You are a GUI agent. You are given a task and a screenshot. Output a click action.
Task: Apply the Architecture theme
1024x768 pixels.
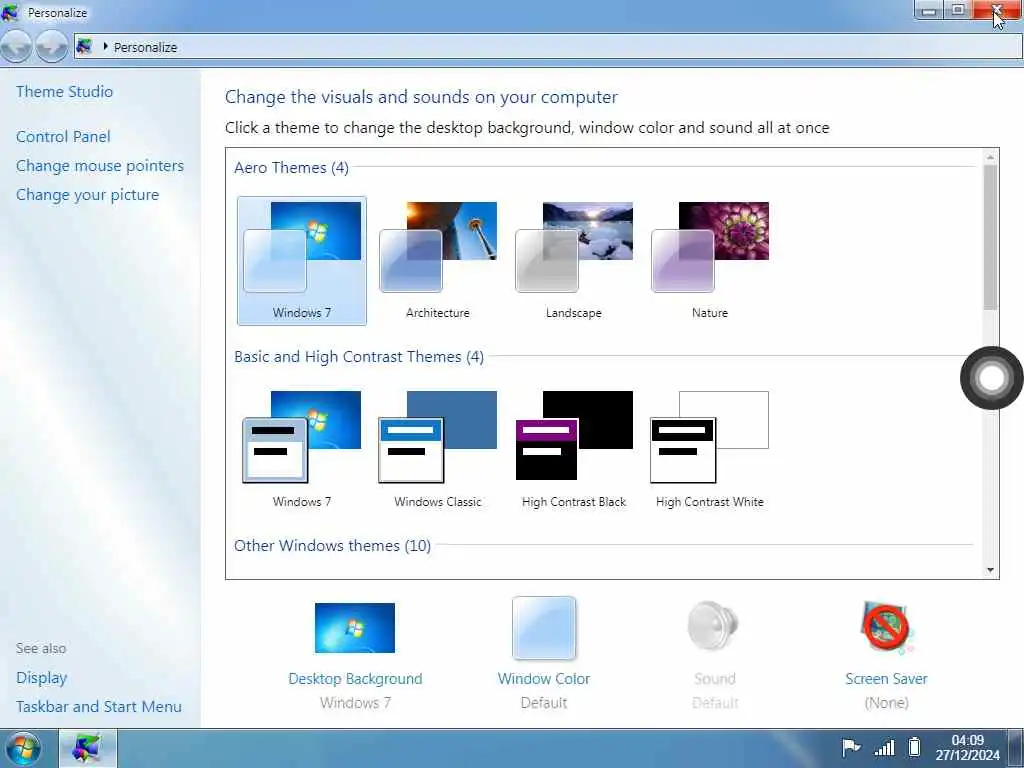point(438,261)
